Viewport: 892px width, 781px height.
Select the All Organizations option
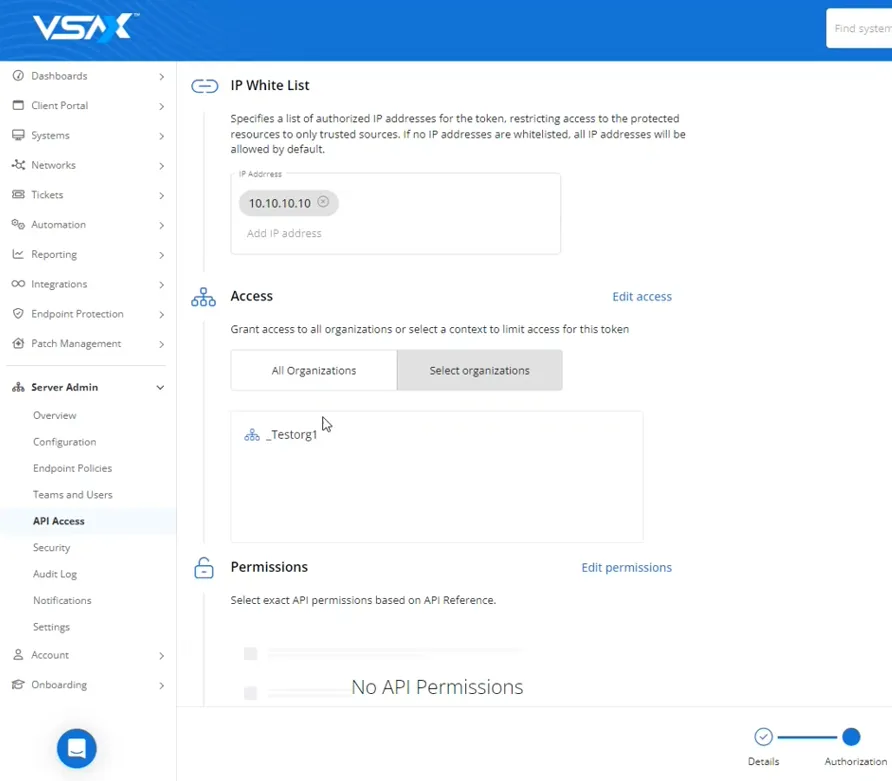314,370
